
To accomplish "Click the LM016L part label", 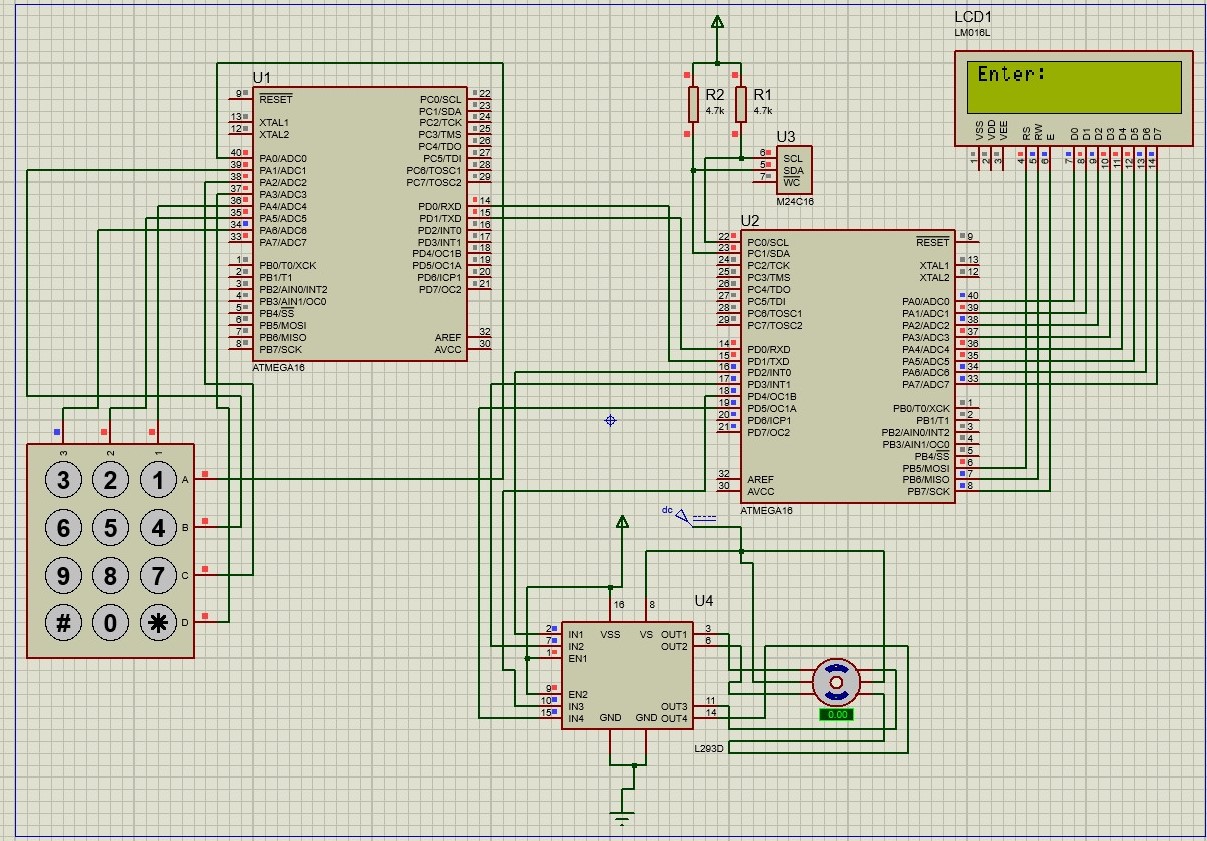I will tap(971, 33).
